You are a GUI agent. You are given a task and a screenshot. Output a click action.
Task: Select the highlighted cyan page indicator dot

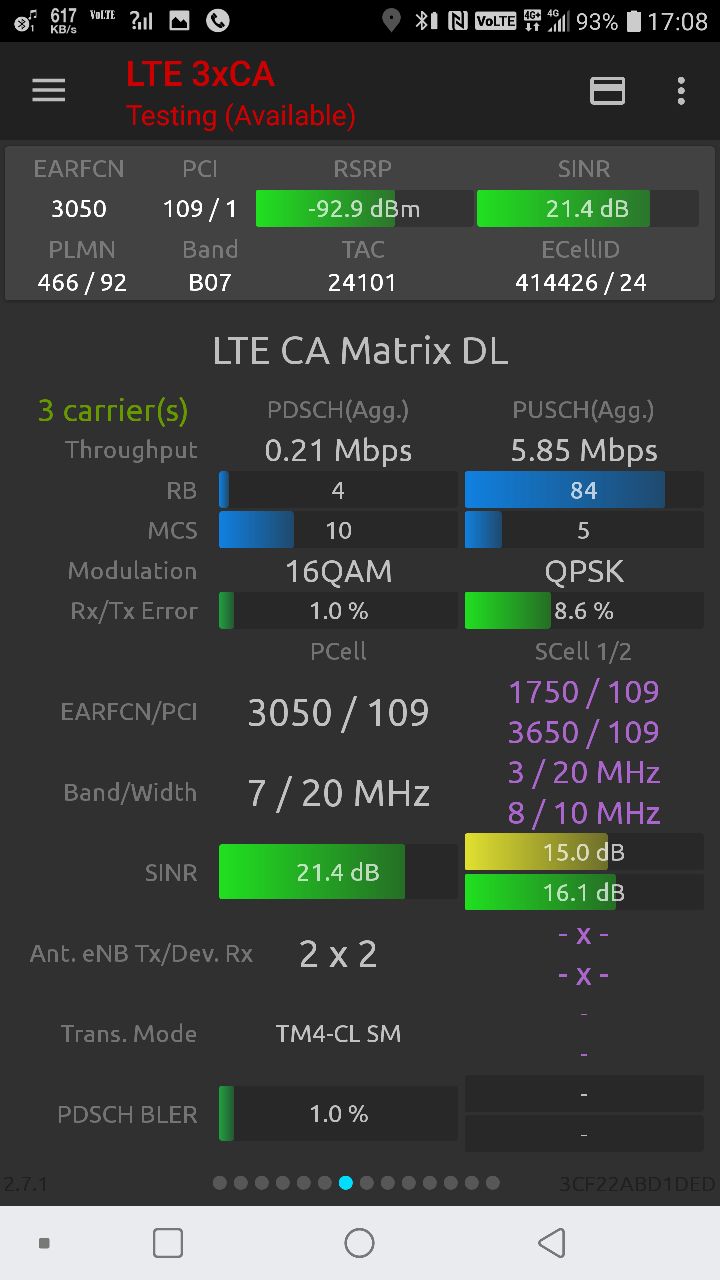click(x=346, y=1183)
